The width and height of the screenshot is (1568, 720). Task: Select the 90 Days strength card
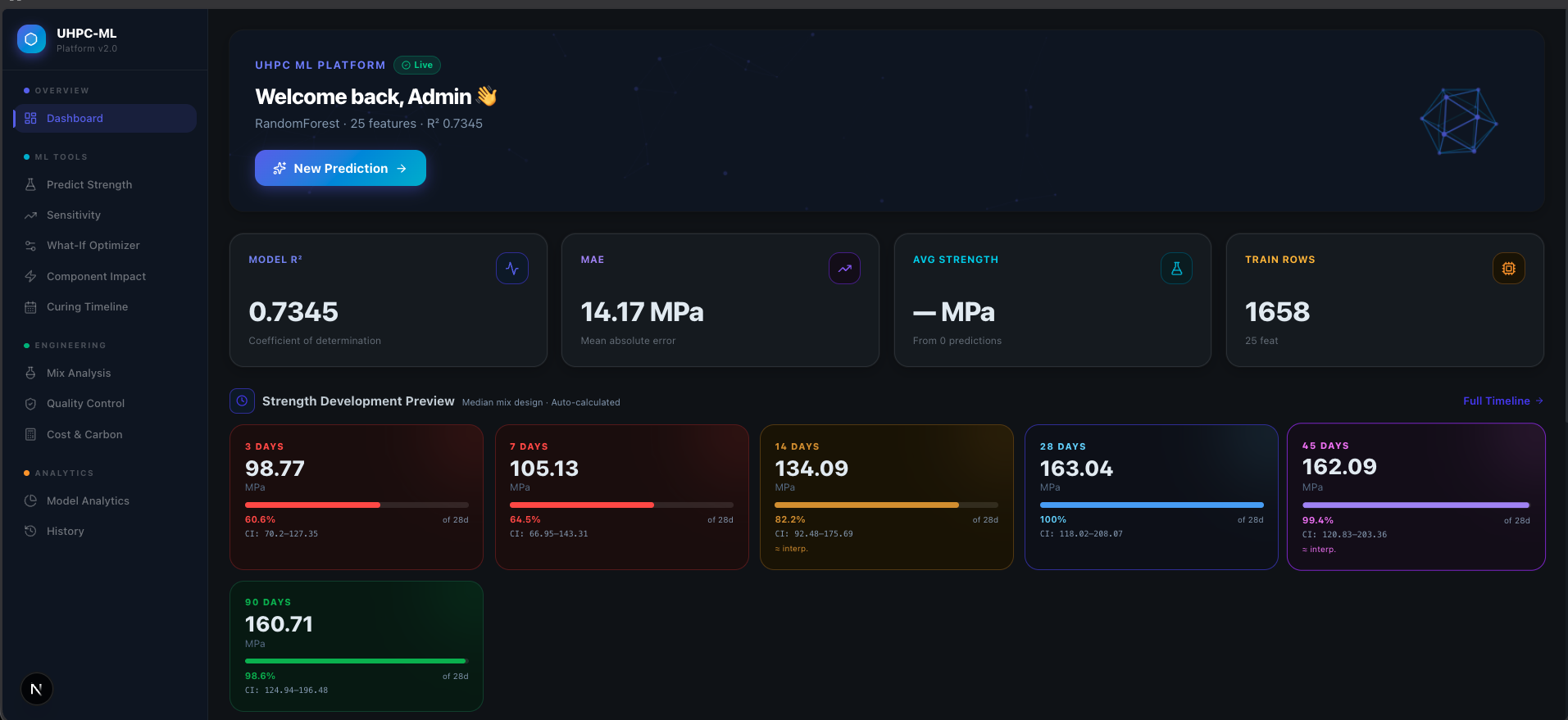[357, 645]
